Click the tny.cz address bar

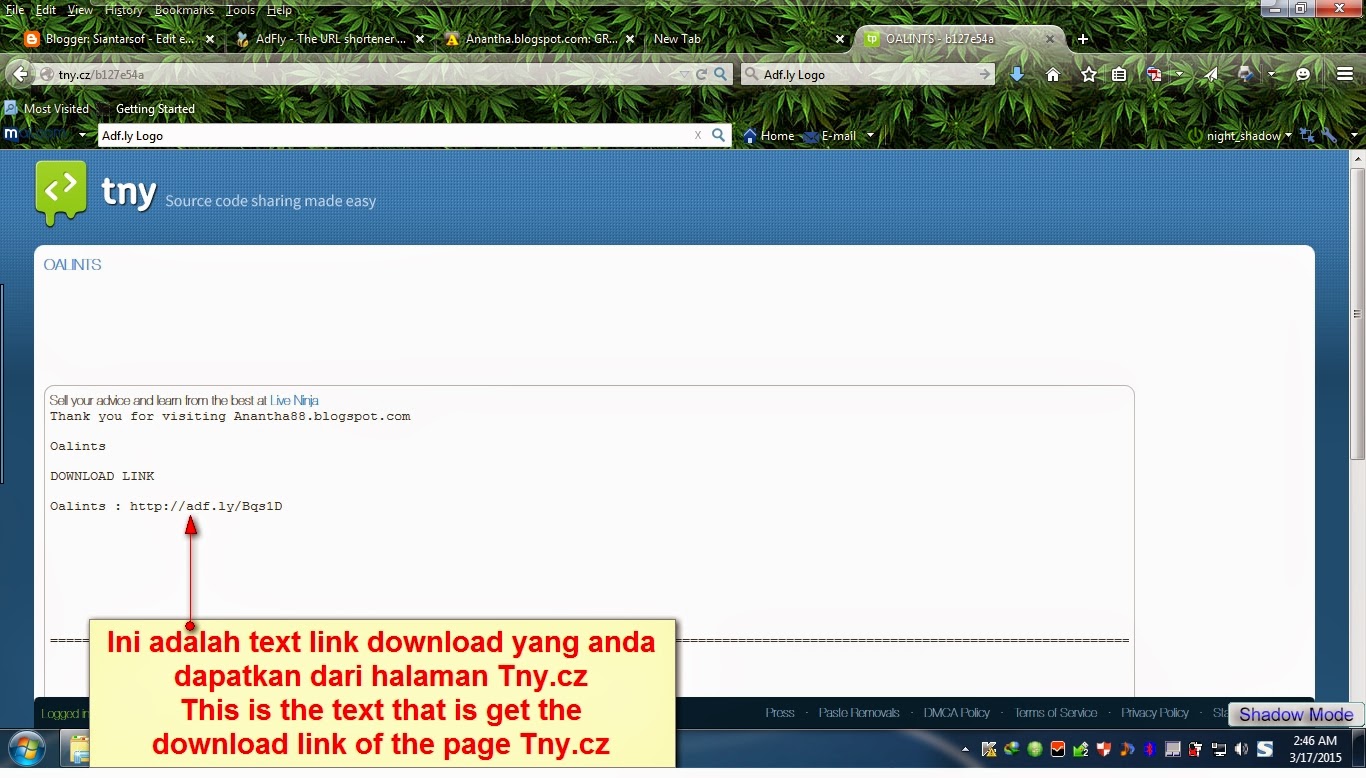pyautogui.click(x=365, y=74)
